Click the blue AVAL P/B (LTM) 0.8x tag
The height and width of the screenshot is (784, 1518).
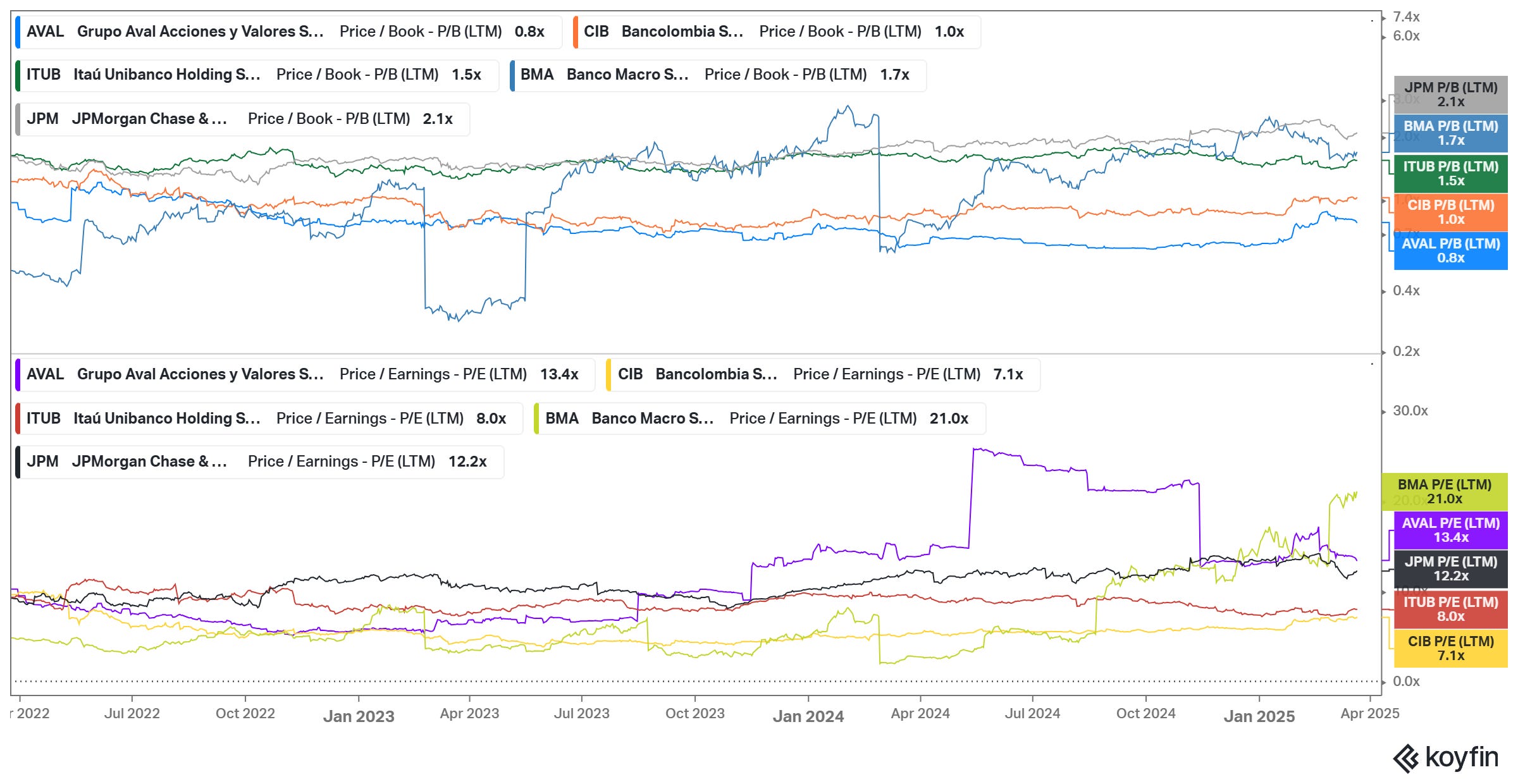pos(1450,251)
